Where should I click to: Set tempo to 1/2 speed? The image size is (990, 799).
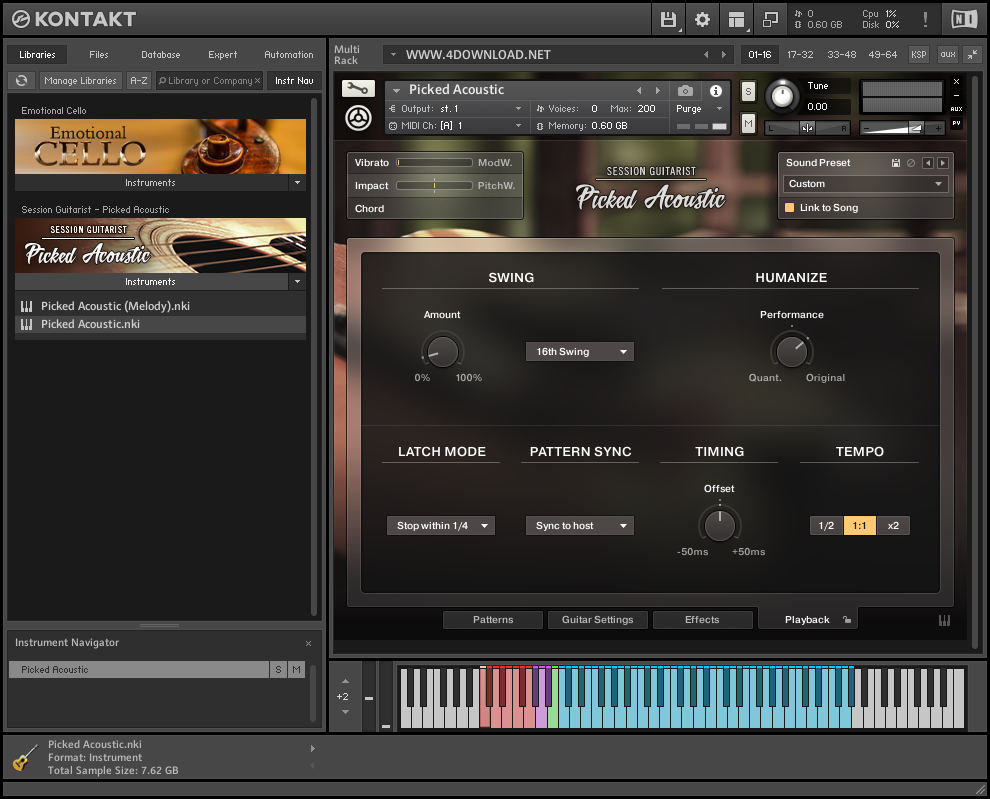826,526
